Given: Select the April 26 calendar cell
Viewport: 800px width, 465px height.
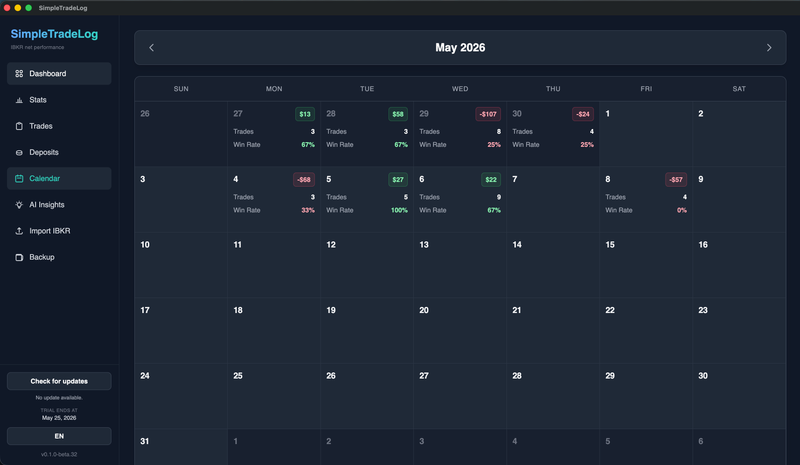Looking at the screenshot, I should pyautogui.click(x=181, y=134).
